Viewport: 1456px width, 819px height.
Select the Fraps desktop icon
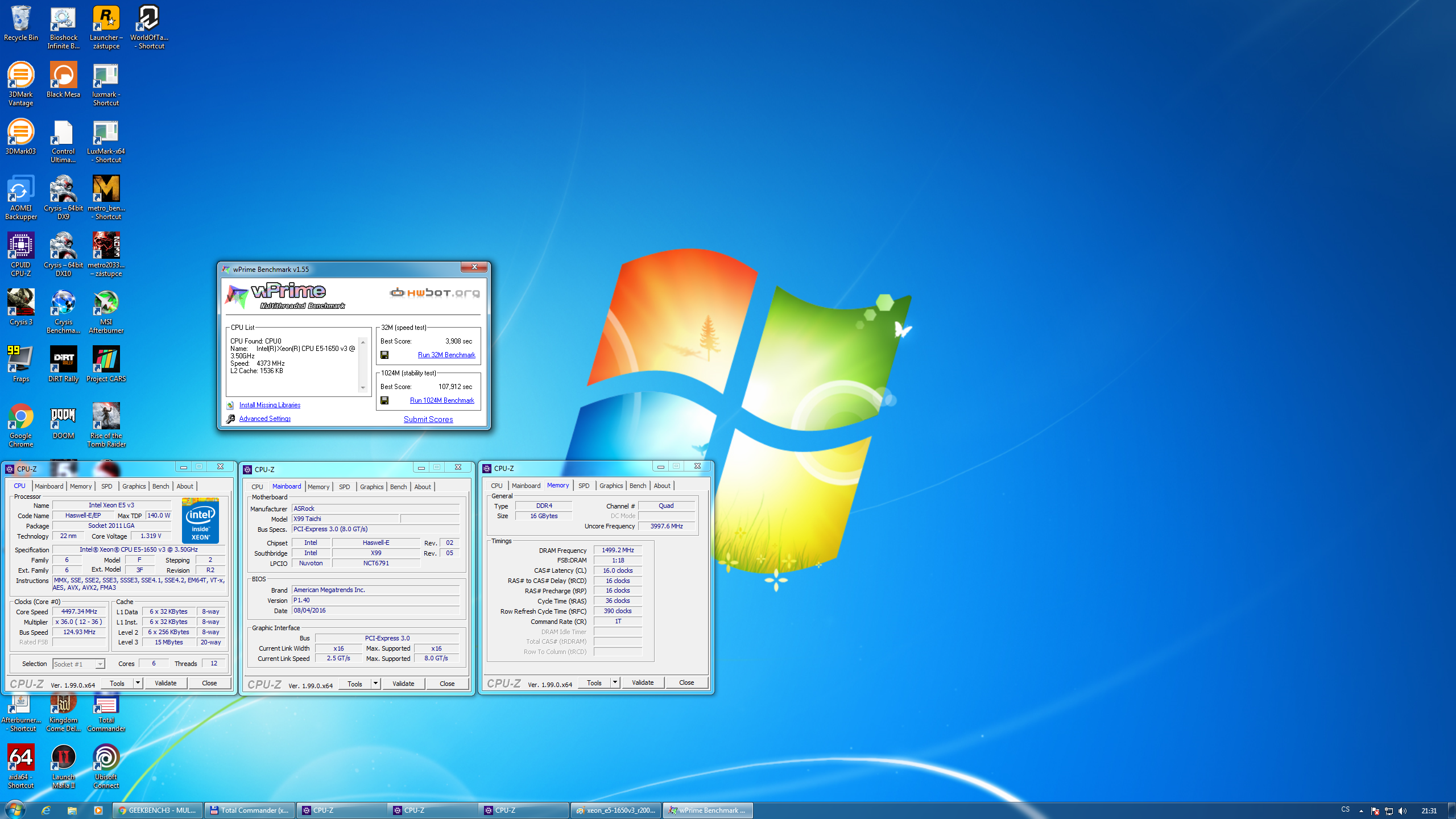[x=21, y=364]
